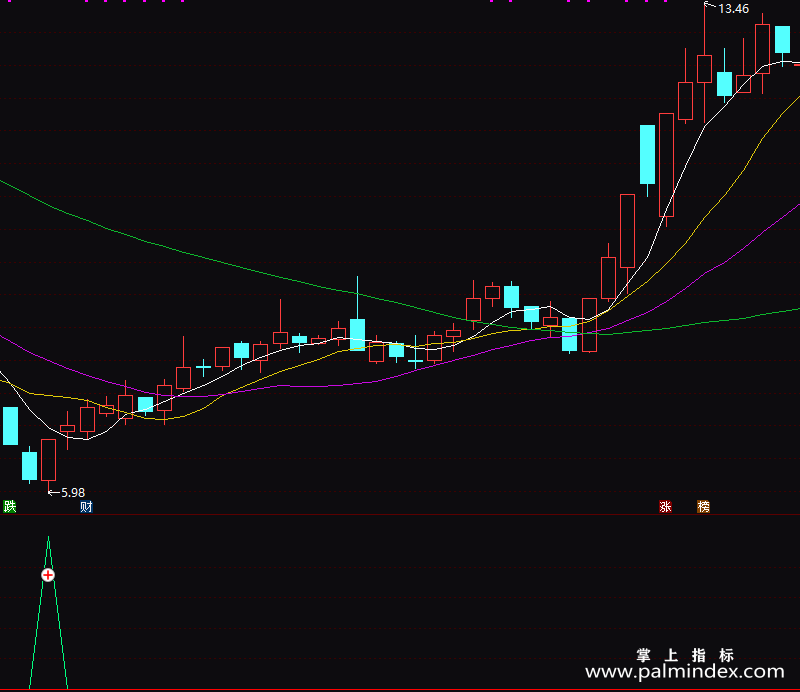Click the 5.98 low price label
Viewport: 800px width, 692px height.
[x=73, y=492]
